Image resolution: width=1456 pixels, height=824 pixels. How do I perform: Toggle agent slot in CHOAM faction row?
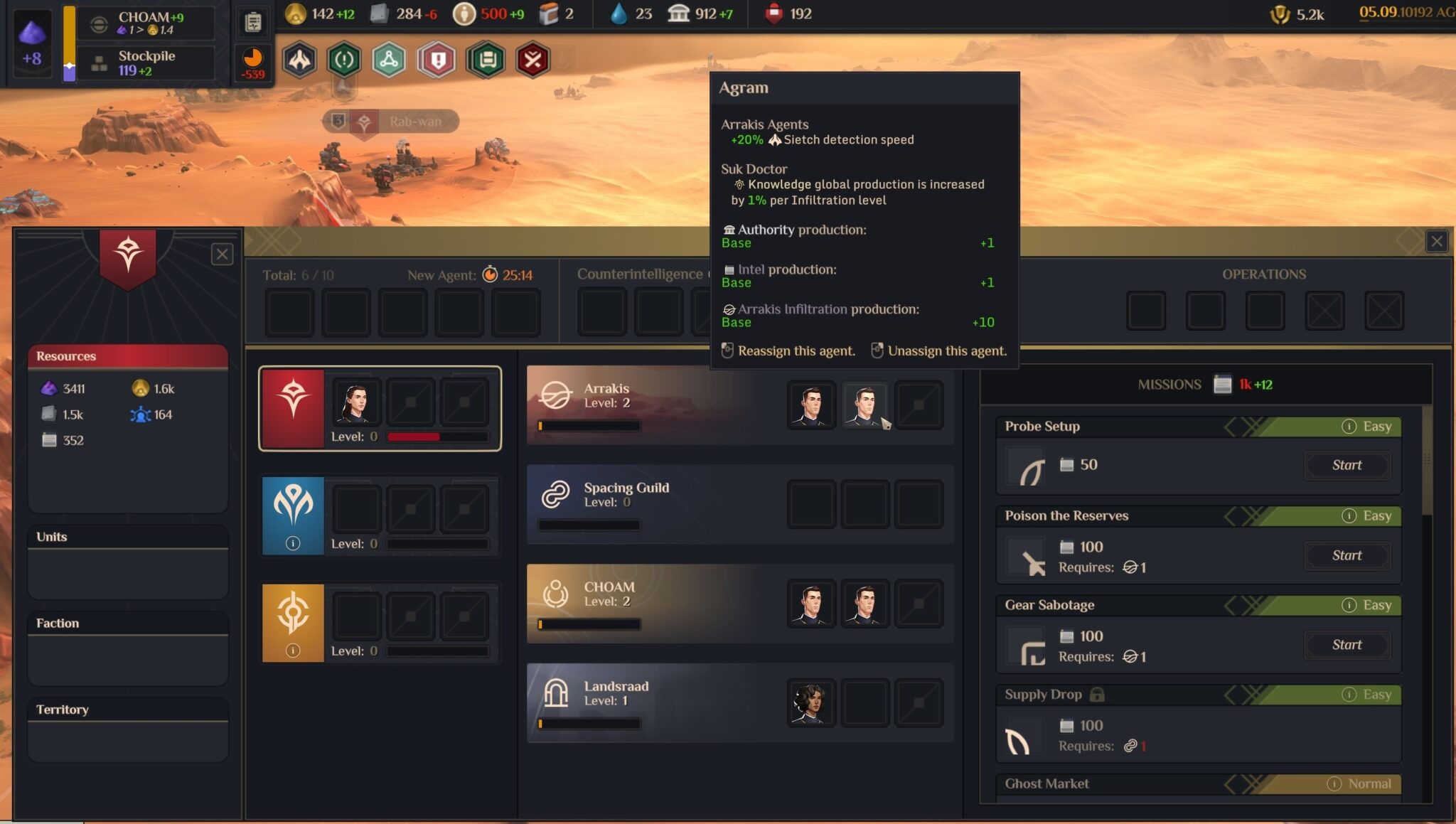(918, 601)
